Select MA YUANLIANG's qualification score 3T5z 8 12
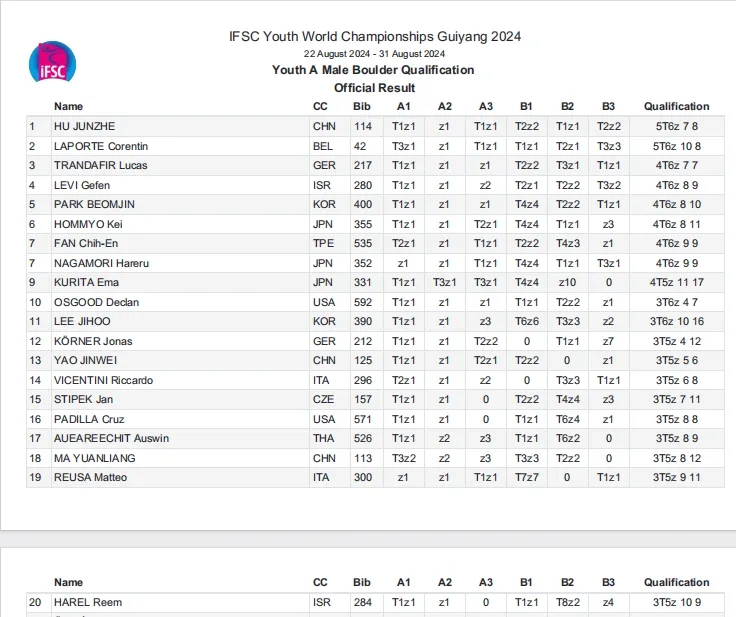Image resolution: width=736 pixels, height=617 pixels. [x=676, y=458]
